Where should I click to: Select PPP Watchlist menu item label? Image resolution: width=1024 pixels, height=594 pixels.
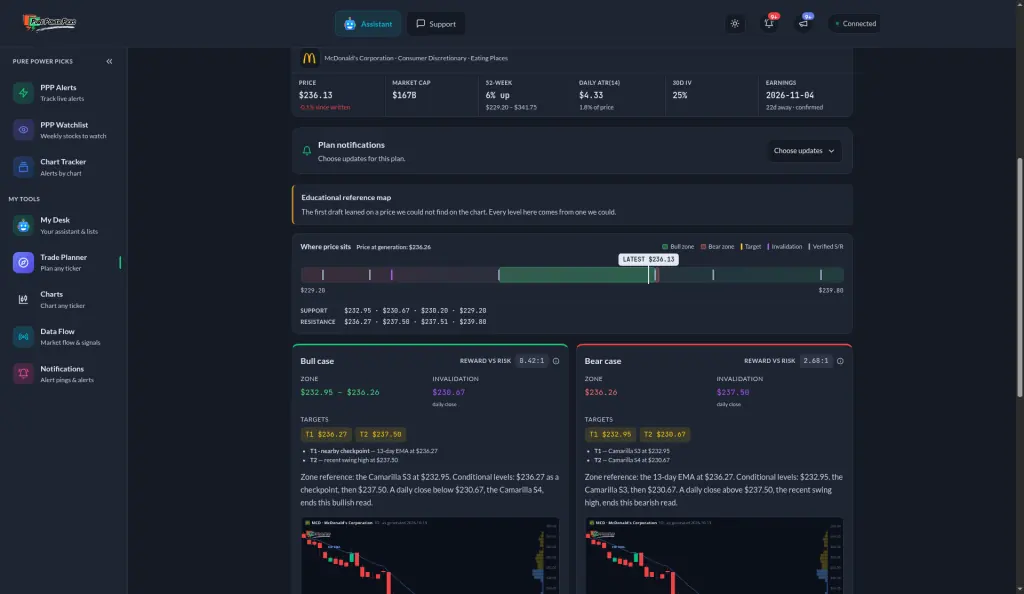[64, 125]
